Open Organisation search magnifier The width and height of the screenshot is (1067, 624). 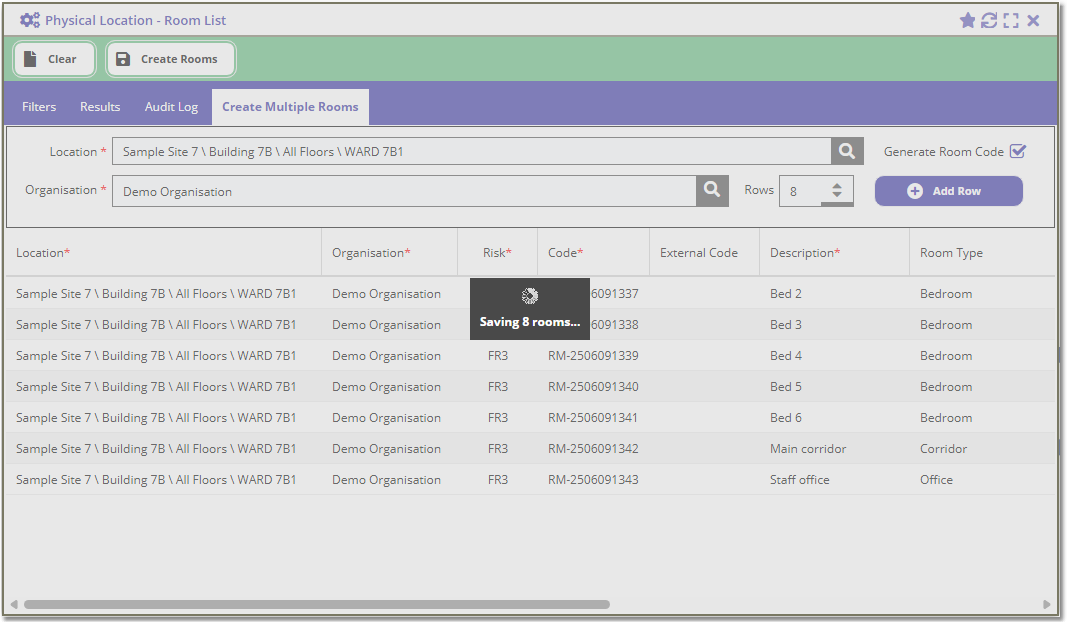point(712,191)
